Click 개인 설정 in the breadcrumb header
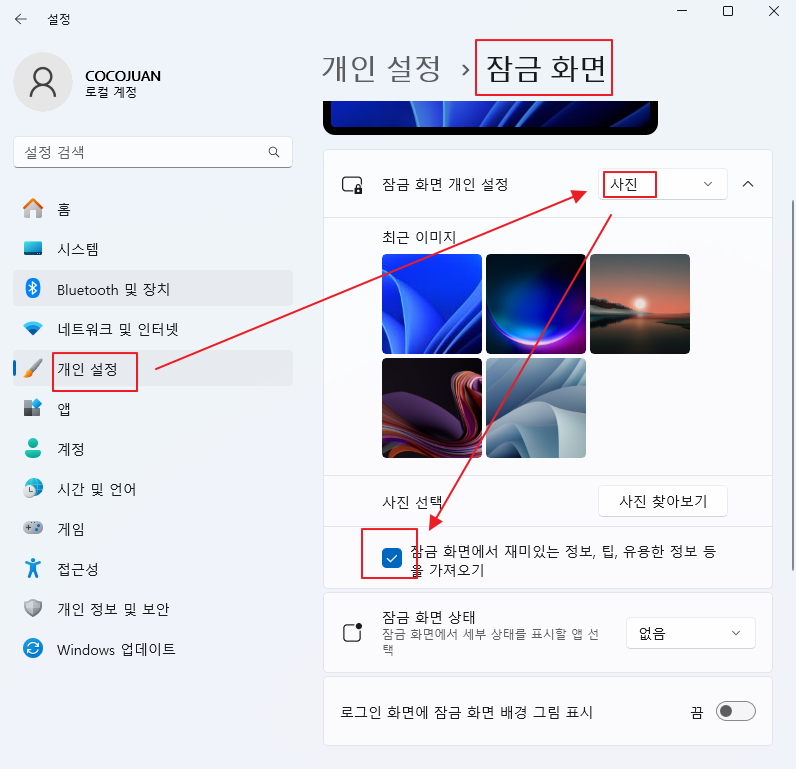This screenshot has height=769, width=796. point(381,69)
